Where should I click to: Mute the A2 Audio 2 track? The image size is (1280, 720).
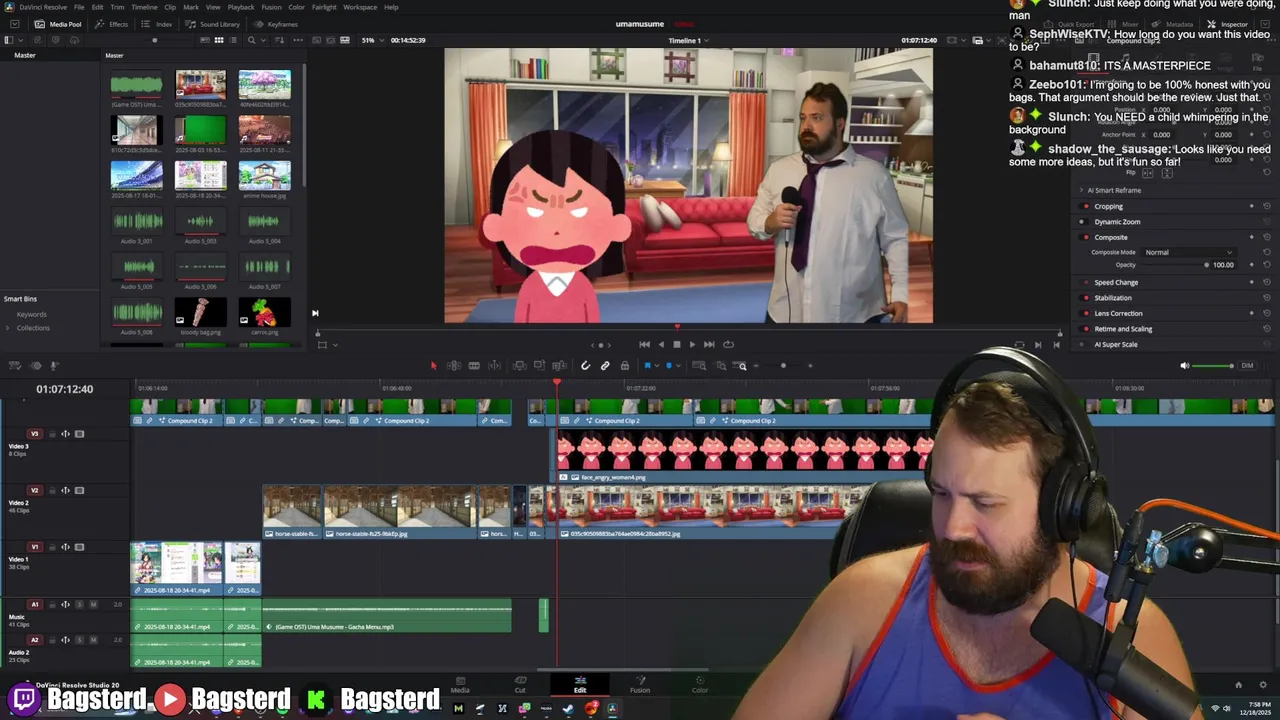(93, 640)
